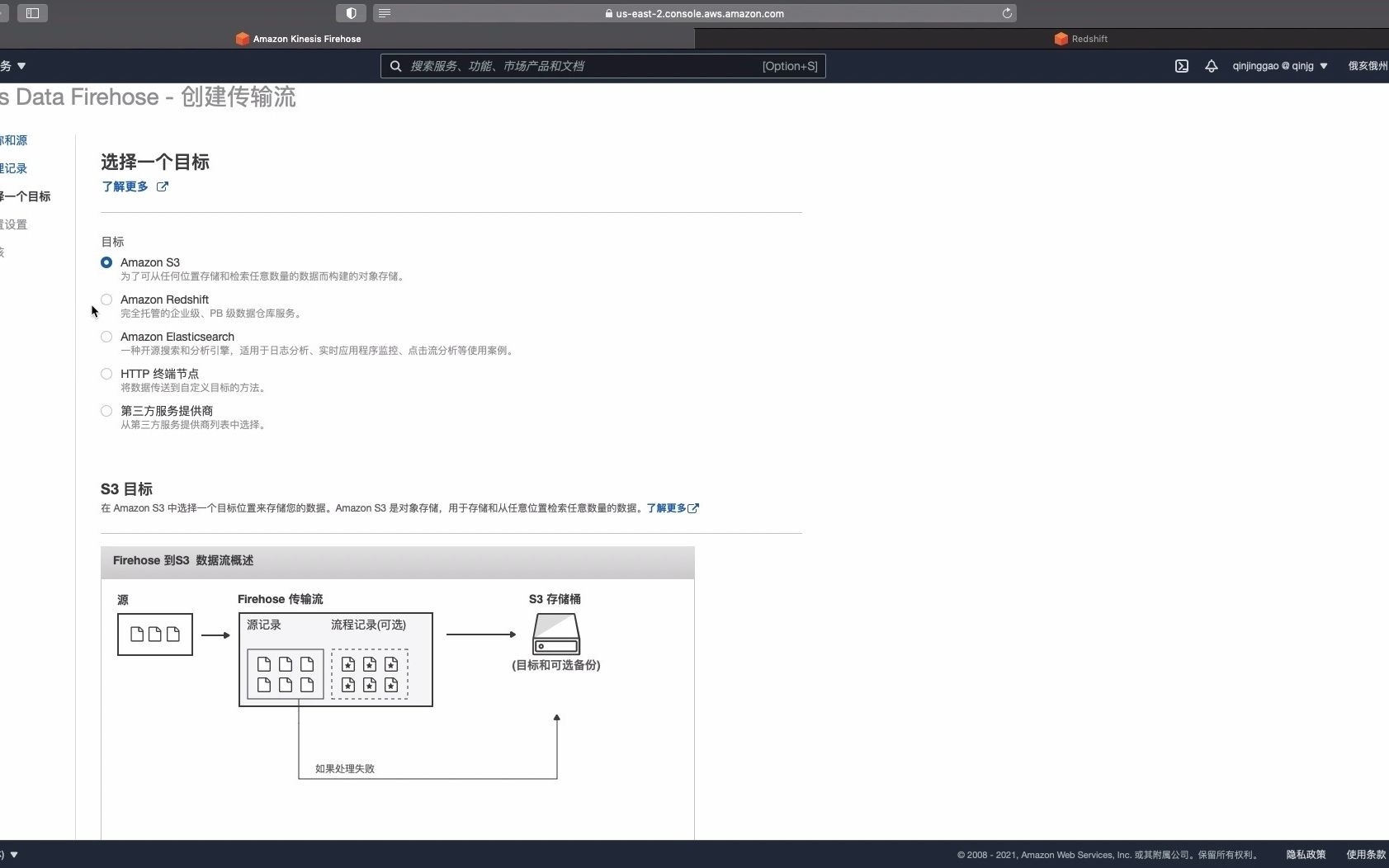
Task: Click the Redshift tab favicon
Action: pyautogui.click(x=1061, y=39)
